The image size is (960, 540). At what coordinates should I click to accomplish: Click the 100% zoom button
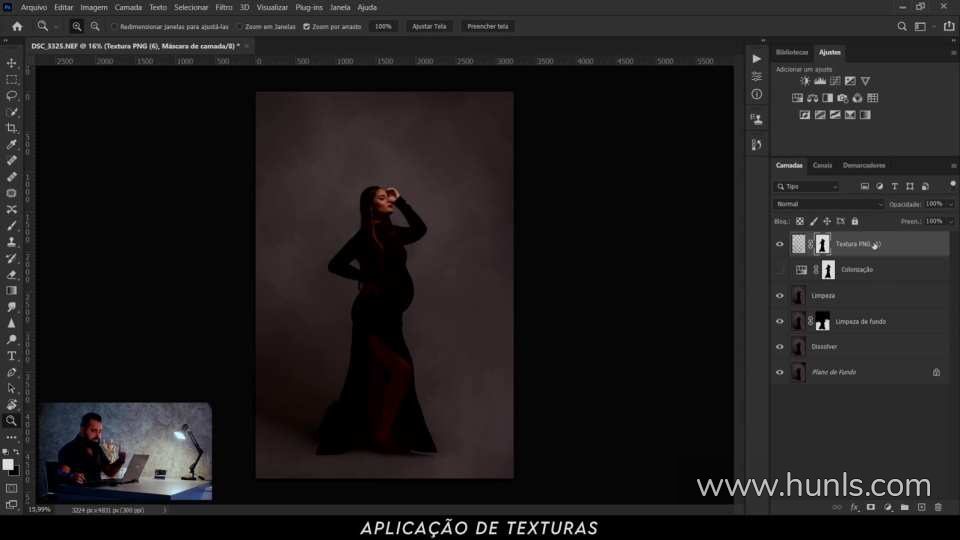pyautogui.click(x=383, y=26)
